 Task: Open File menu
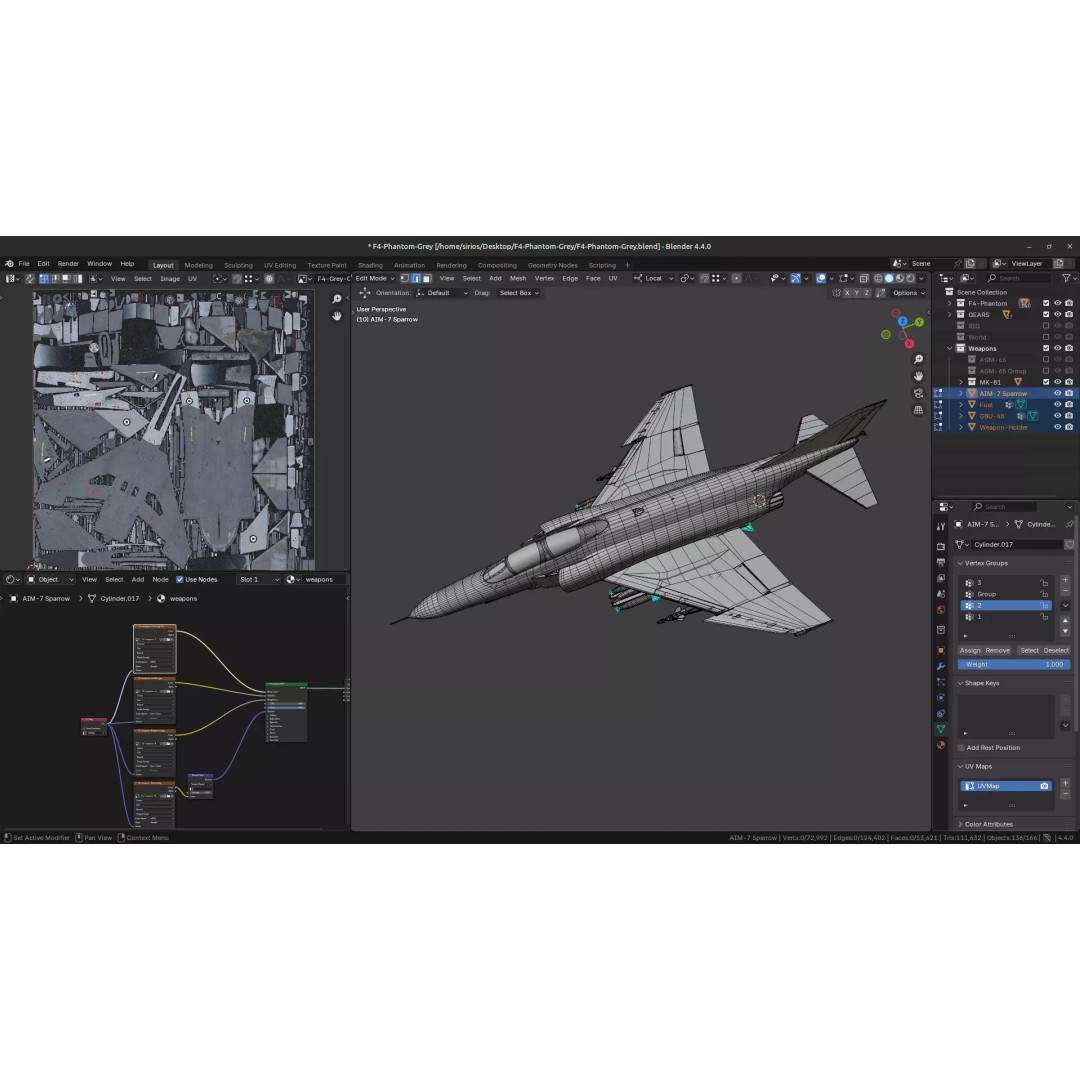[x=24, y=264]
